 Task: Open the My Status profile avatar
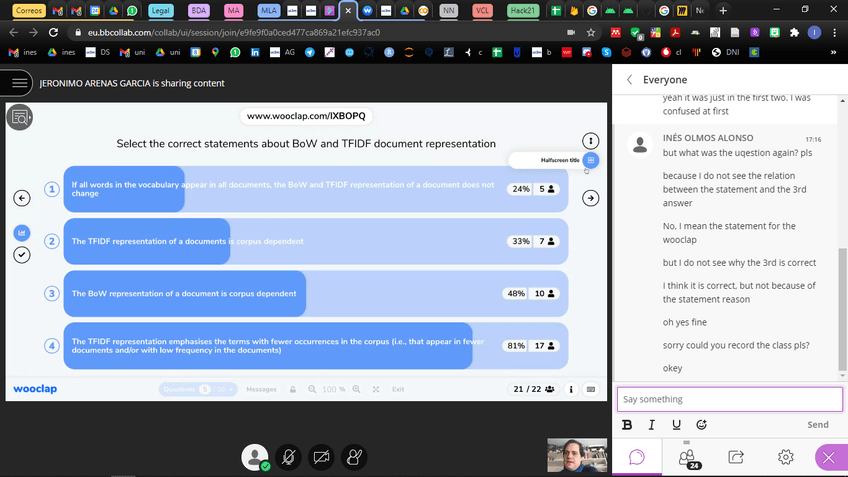[256, 457]
